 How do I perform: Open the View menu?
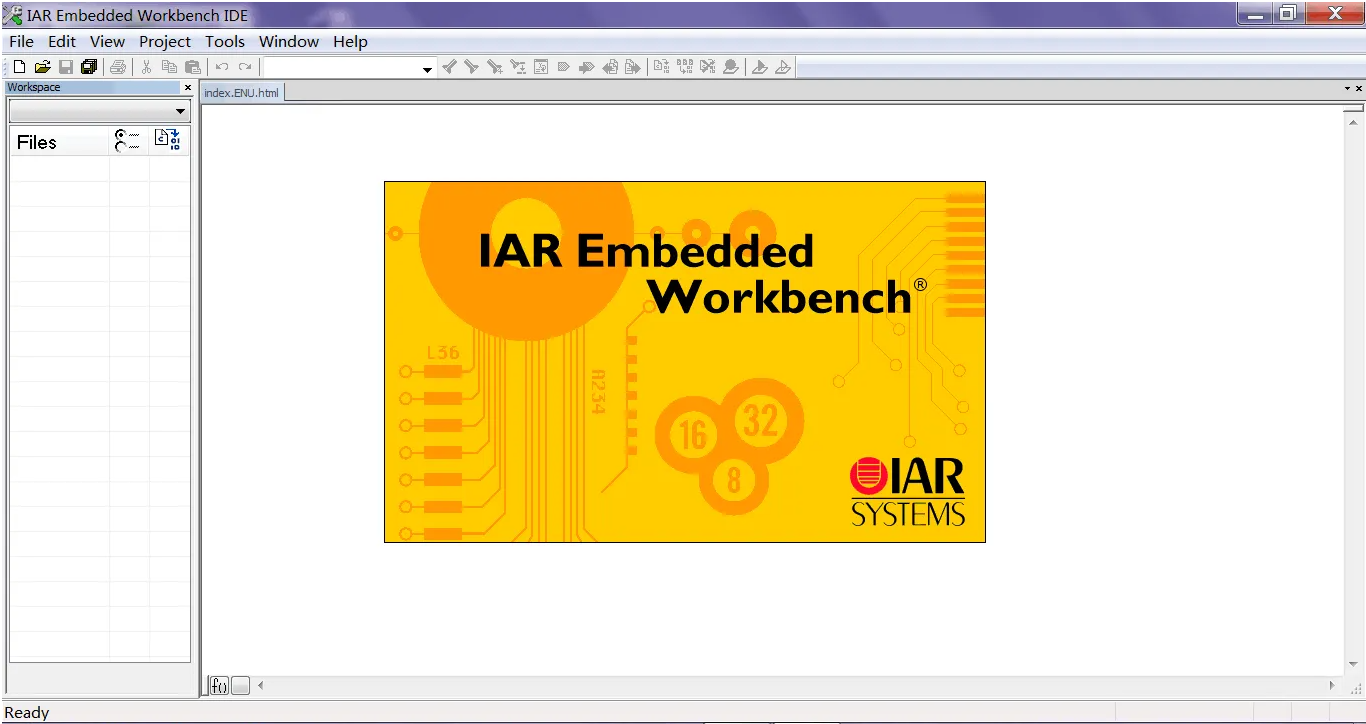coord(107,41)
